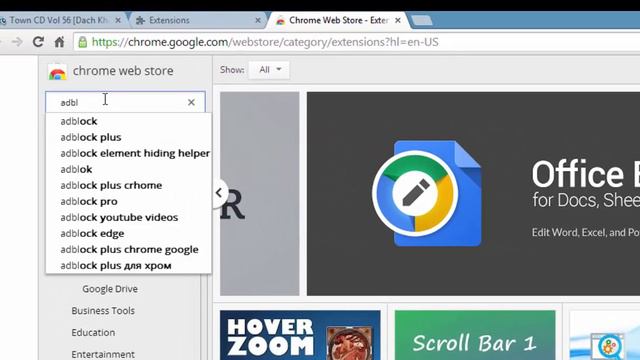Open the Entertainment category
Viewport: 640px width, 360px height.
tap(103, 354)
